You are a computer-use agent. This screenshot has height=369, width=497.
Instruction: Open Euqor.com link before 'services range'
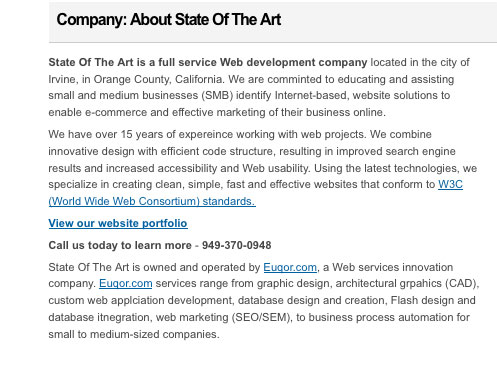(x=126, y=283)
